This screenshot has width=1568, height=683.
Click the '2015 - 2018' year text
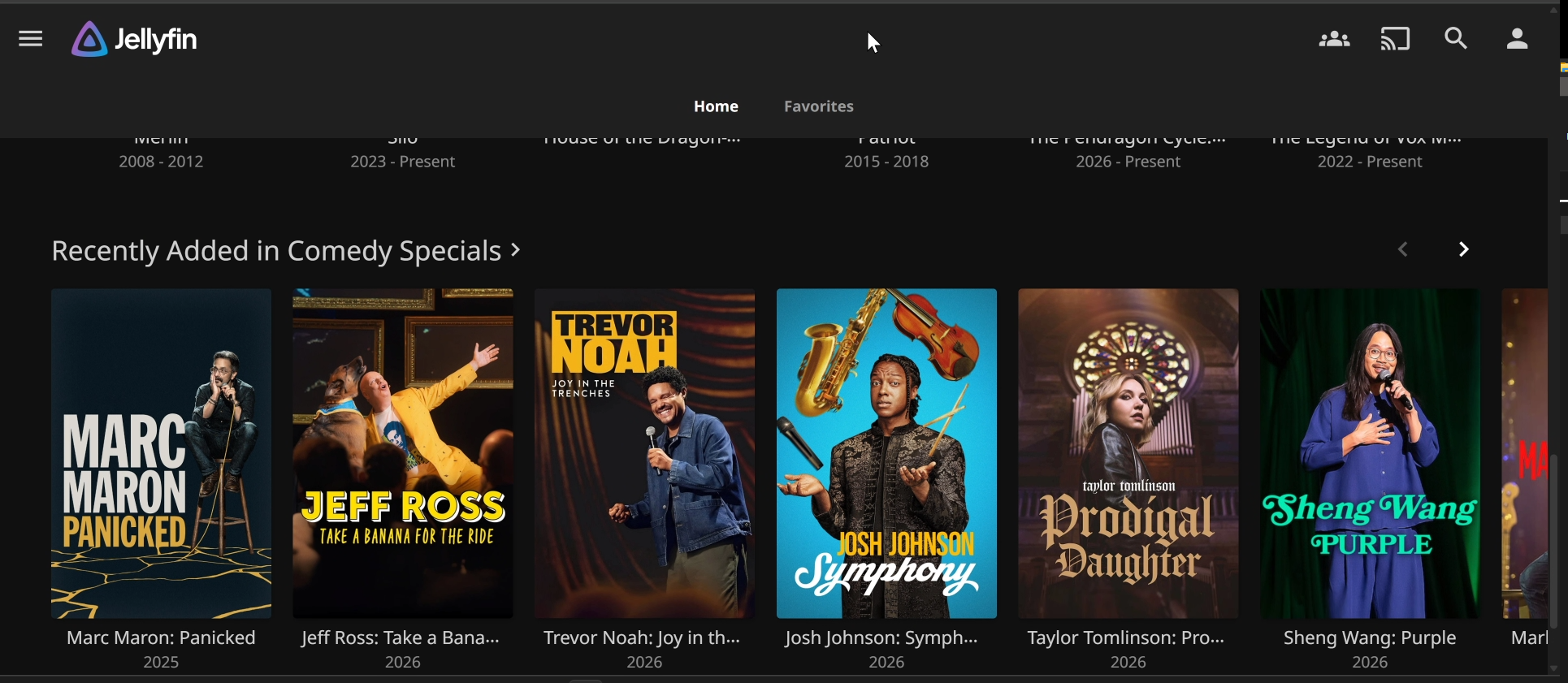(886, 162)
